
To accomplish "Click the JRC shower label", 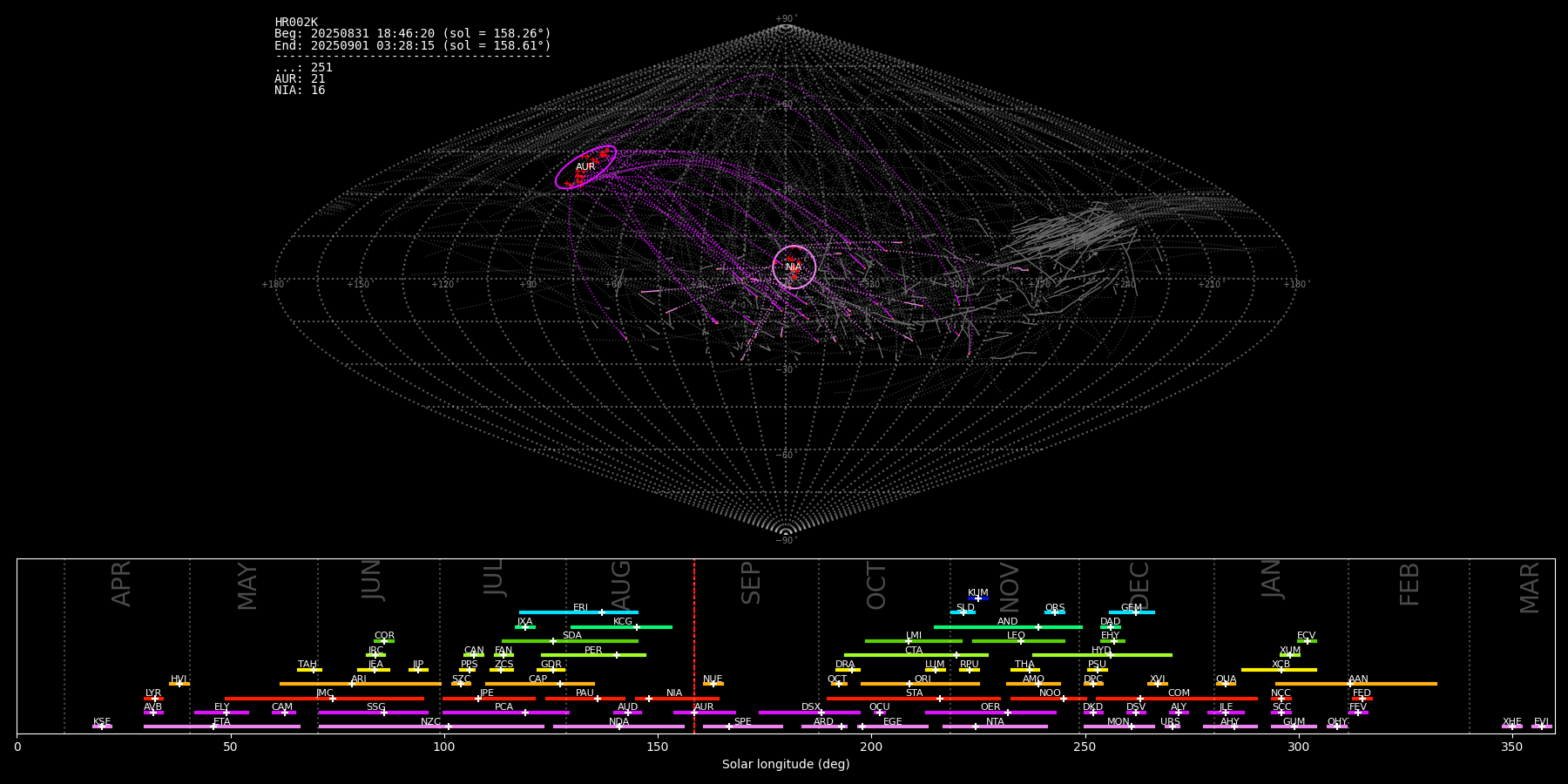I will [x=375, y=651].
